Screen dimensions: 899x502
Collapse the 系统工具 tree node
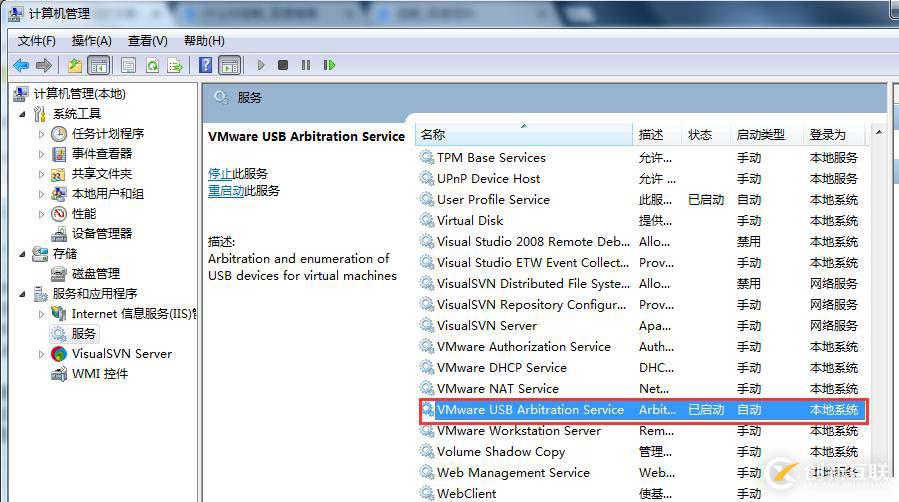pyautogui.click(x=22, y=114)
